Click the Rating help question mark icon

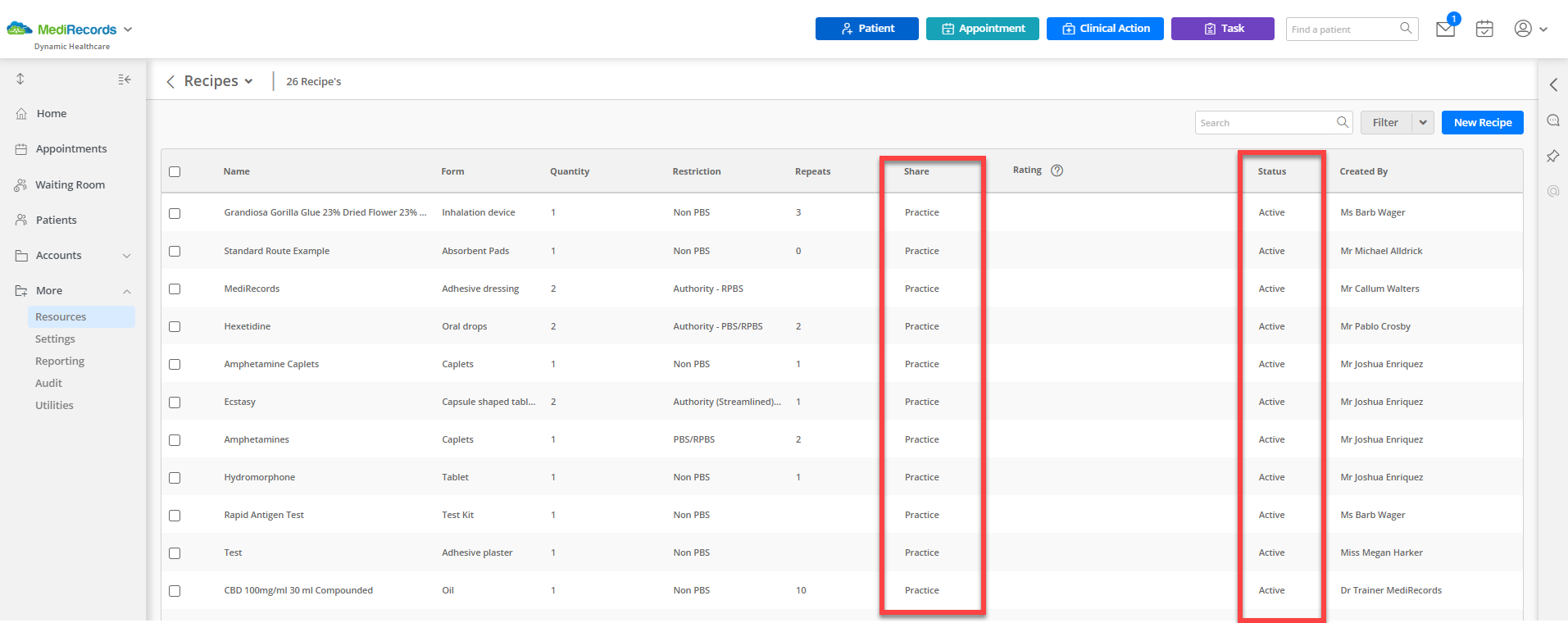point(1057,171)
